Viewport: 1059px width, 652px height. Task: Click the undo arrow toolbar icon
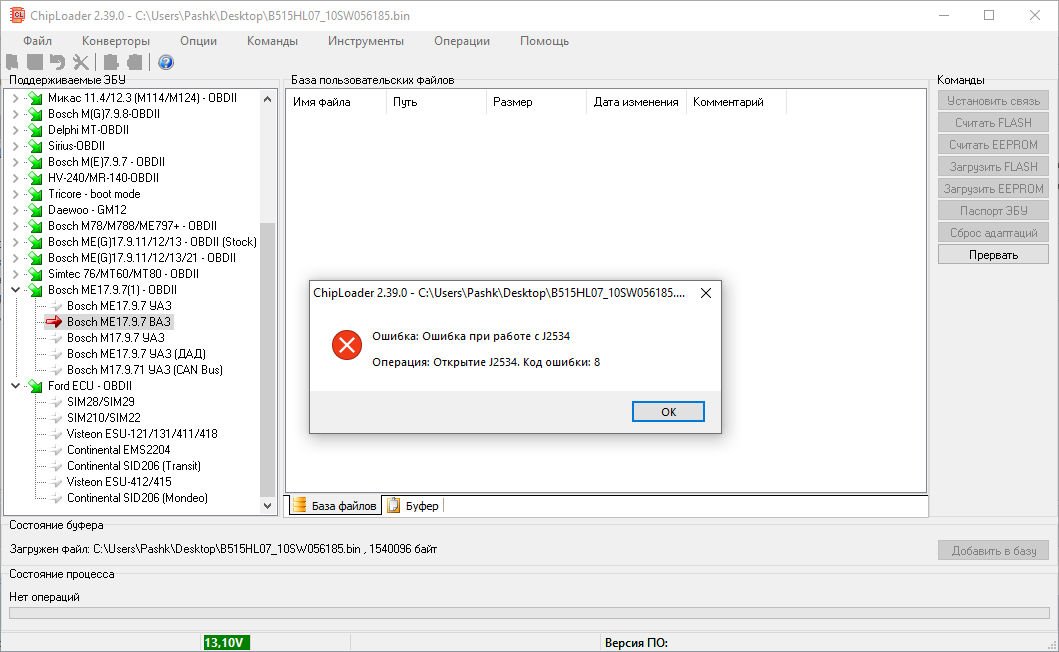click(57, 63)
